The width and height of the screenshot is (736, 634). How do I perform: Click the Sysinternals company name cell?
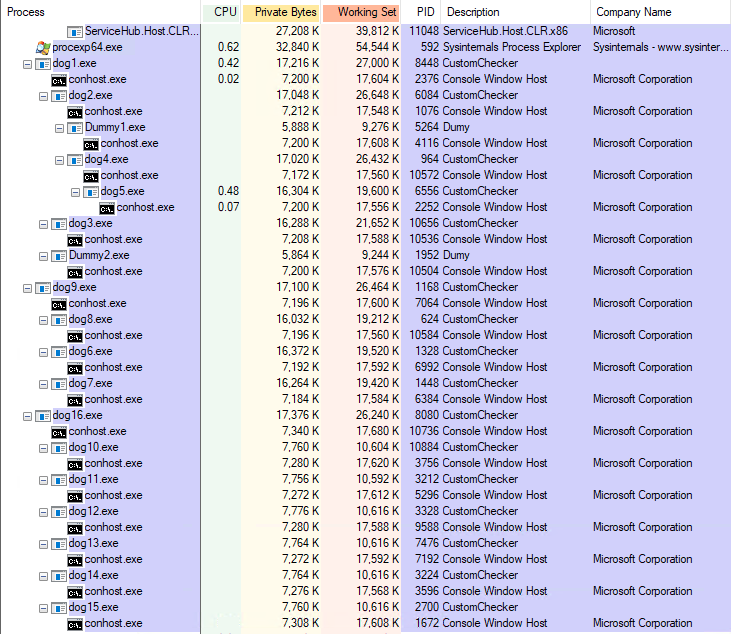click(660, 47)
